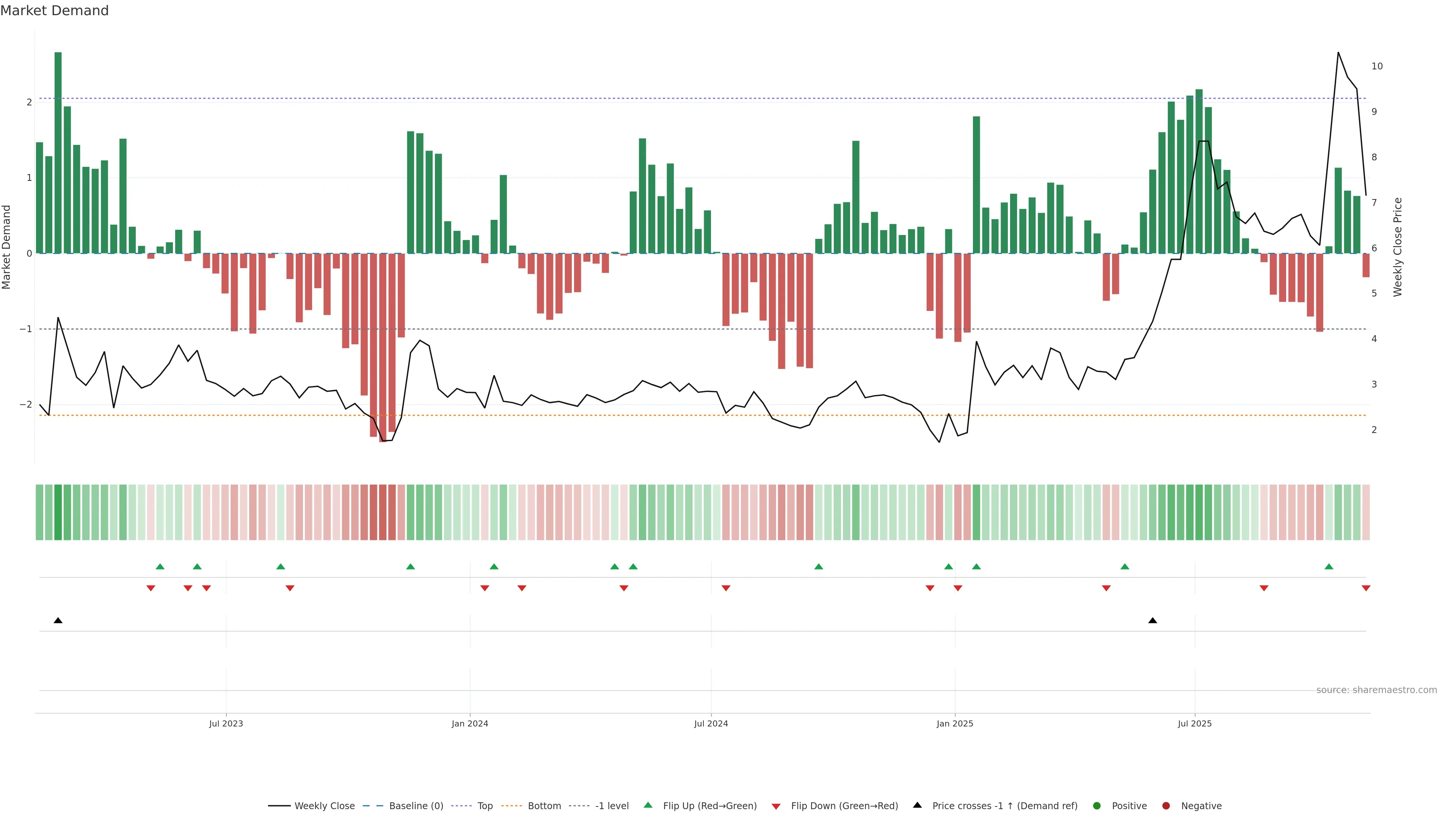Click the green Positive legend dot
1456x819 pixels.
pos(1097,805)
